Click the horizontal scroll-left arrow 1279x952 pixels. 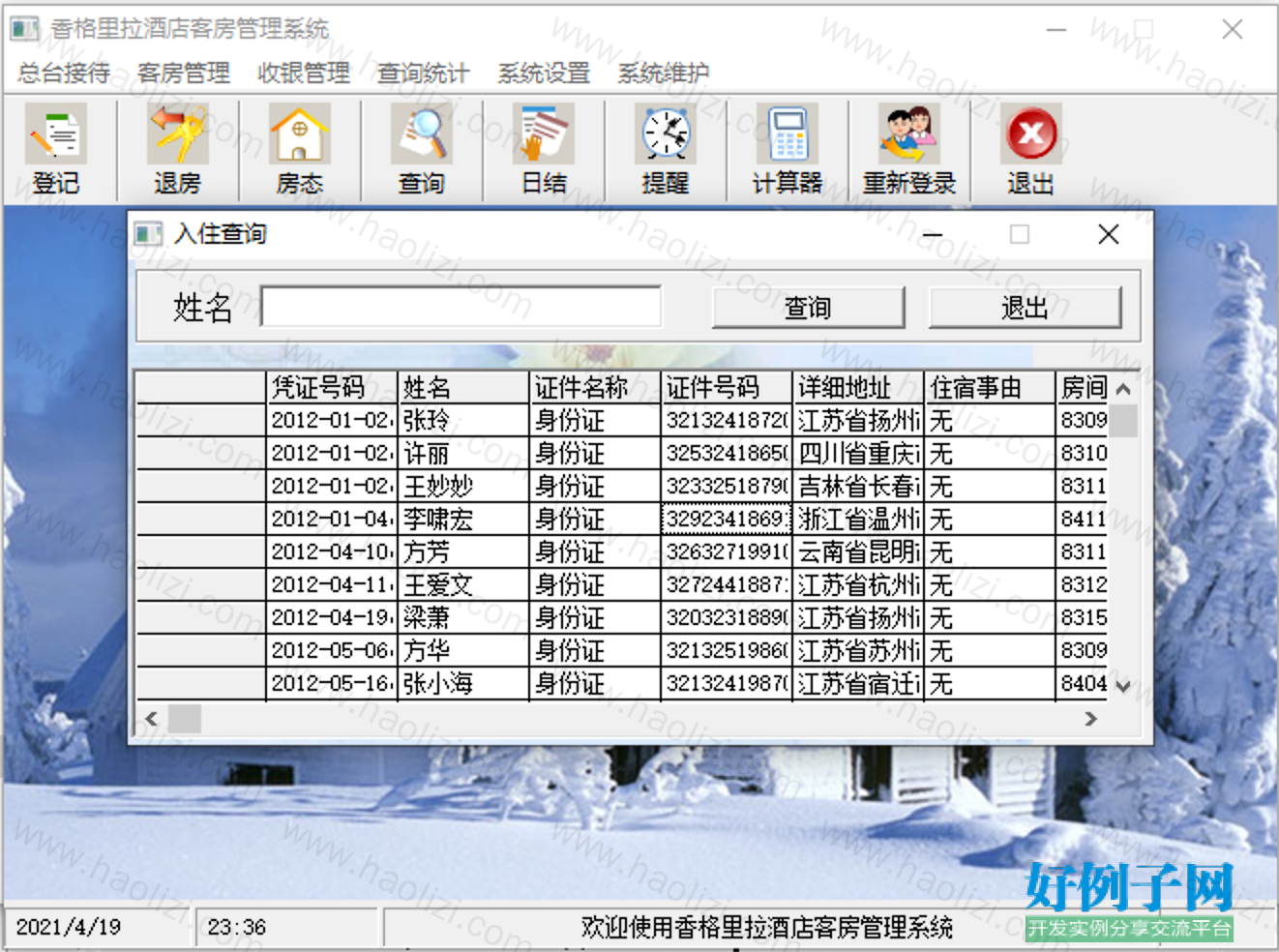[151, 719]
